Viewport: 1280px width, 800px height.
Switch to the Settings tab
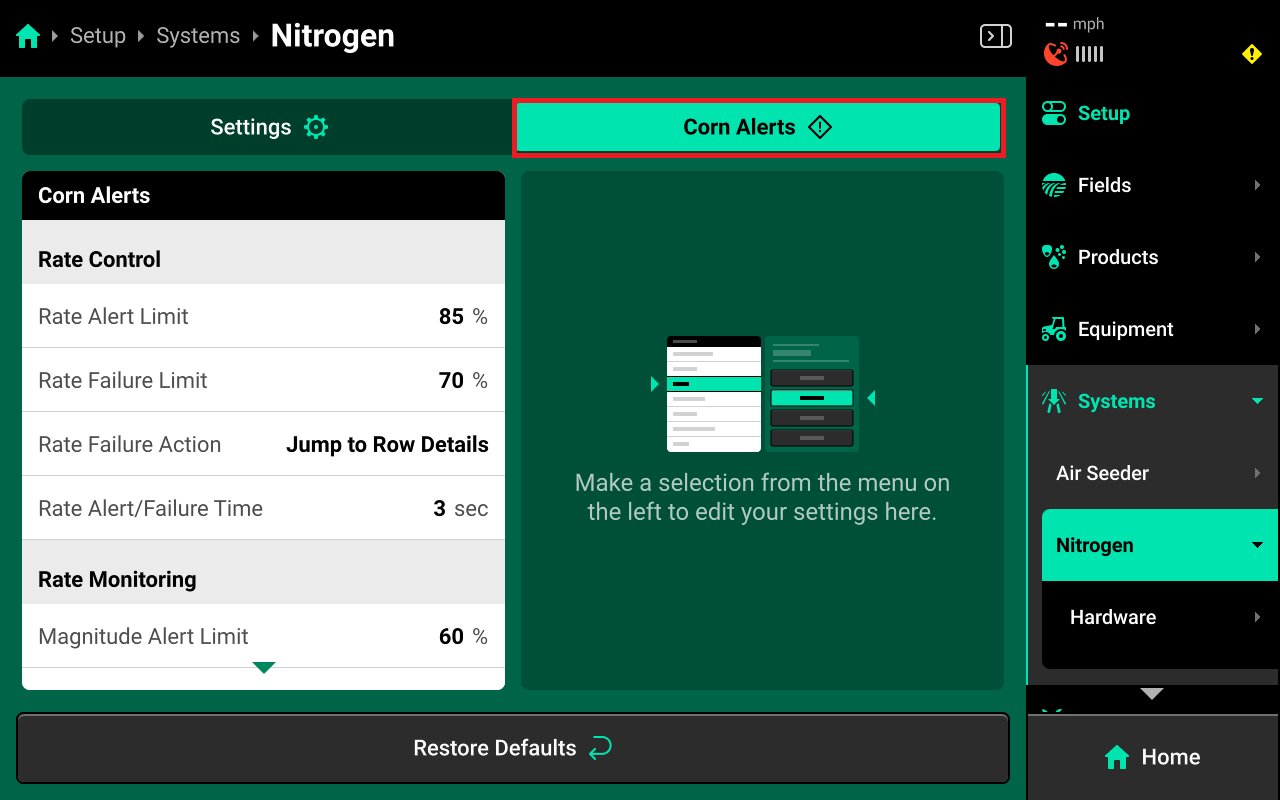pyautogui.click(x=268, y=127)
